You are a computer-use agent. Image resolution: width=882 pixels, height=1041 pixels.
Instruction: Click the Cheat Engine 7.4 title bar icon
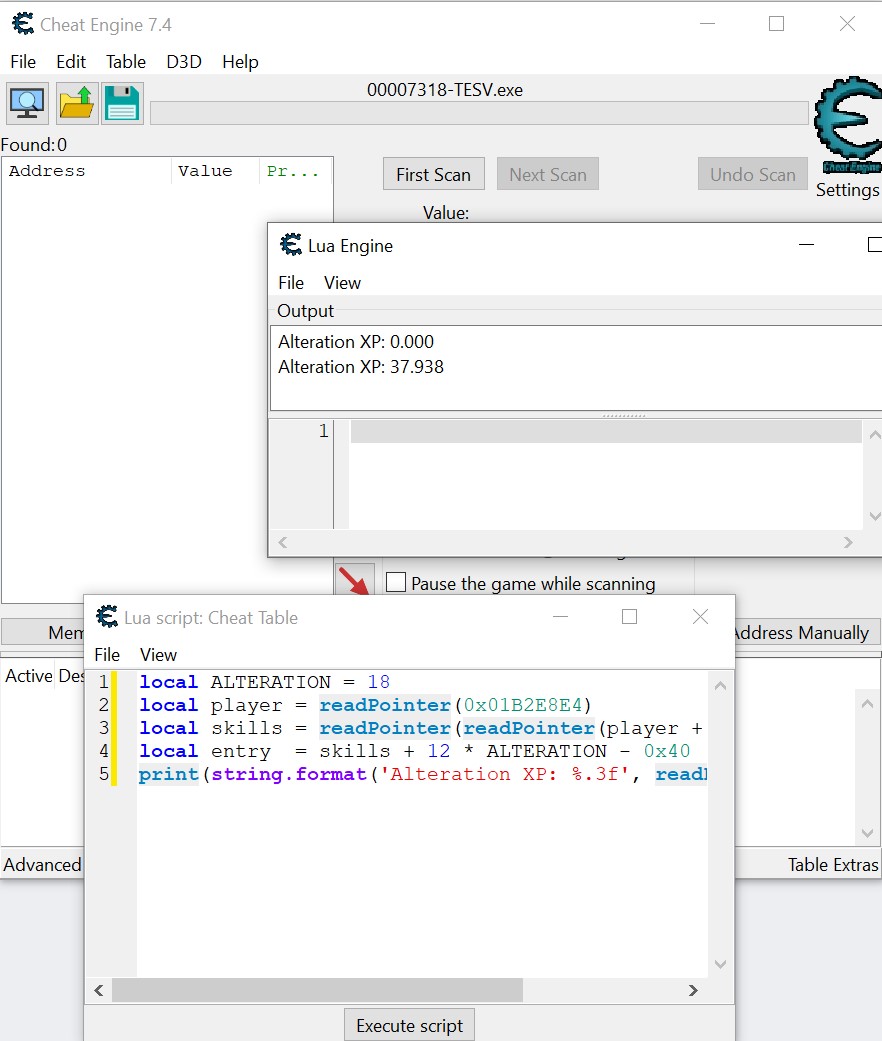[x=23, y=25]
